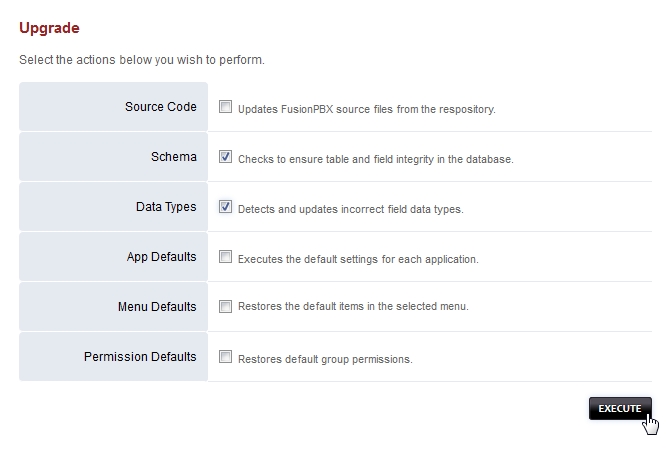
Task: Click 'Detects and updates incorrect field' text
Action: (x=350, y=209)
